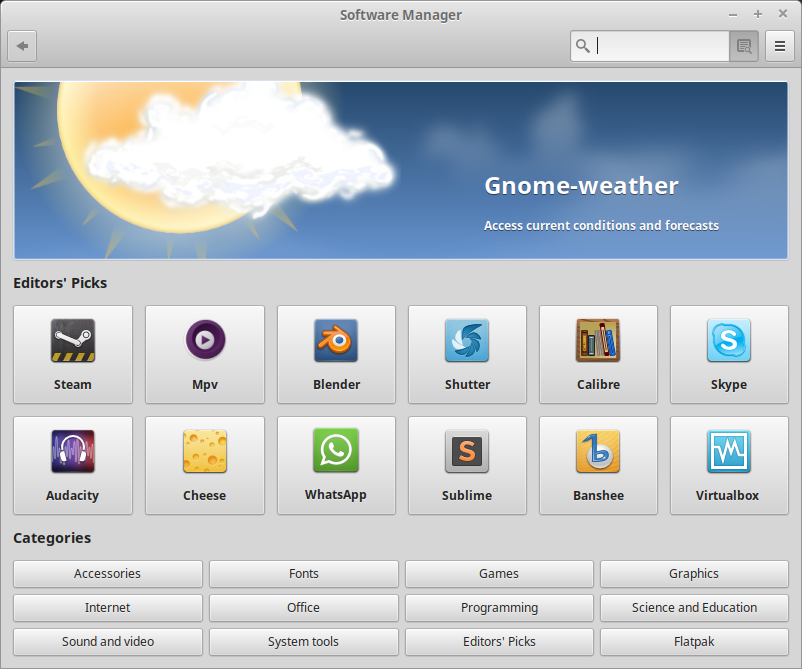
Task: Open the hamburger menu
Action: click(779, 46)
